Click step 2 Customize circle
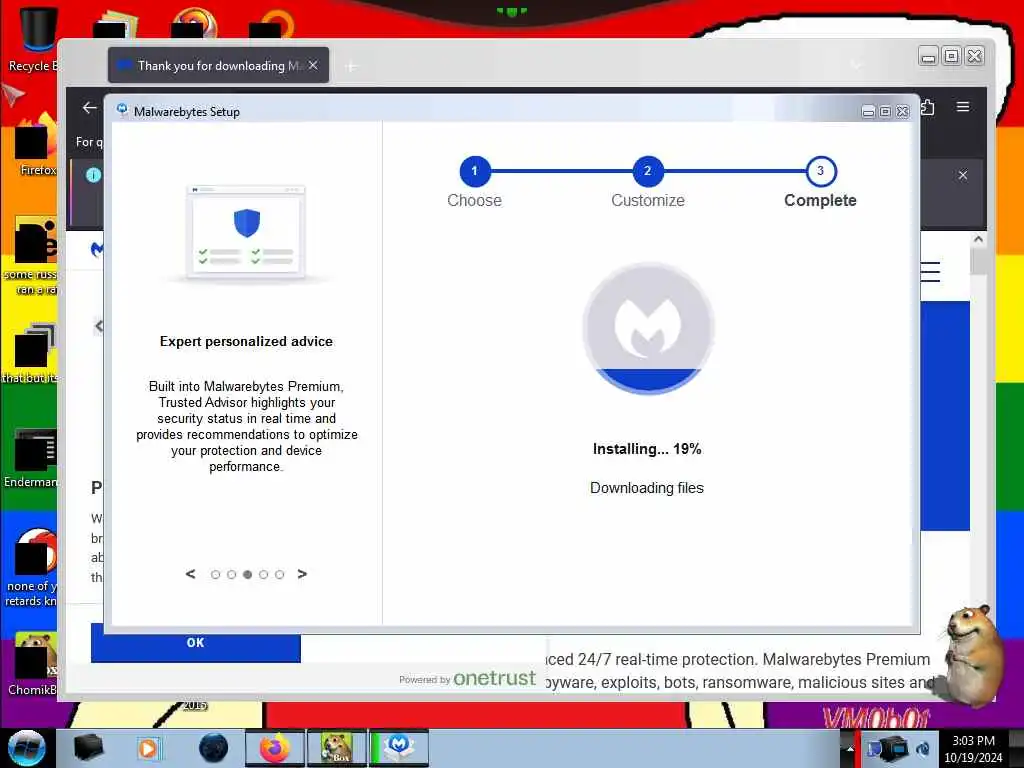Image resolution: width=1024 pixels, height=768 pixels. pyautogui.click(x=647, y=171)
